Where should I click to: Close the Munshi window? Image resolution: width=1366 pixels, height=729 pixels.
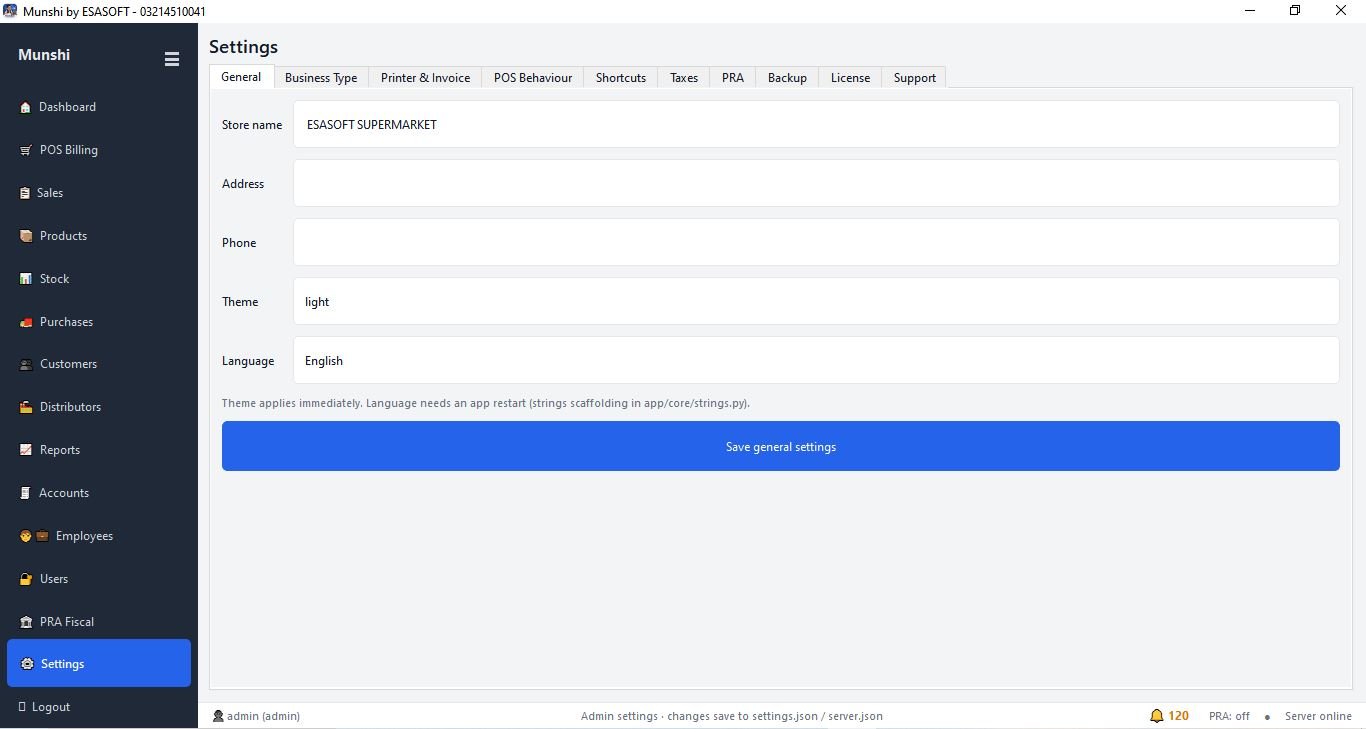[x=1341, y=11]
